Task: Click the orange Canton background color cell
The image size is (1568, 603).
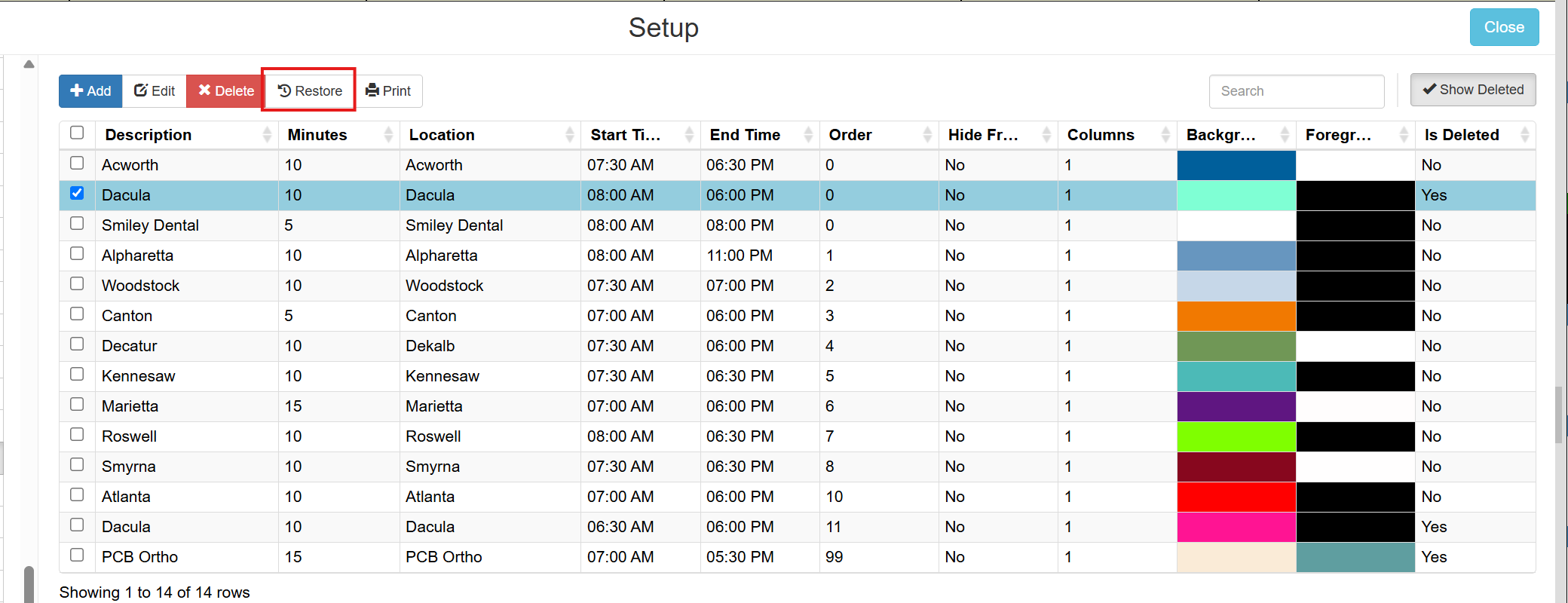Action: [1236, 316]
